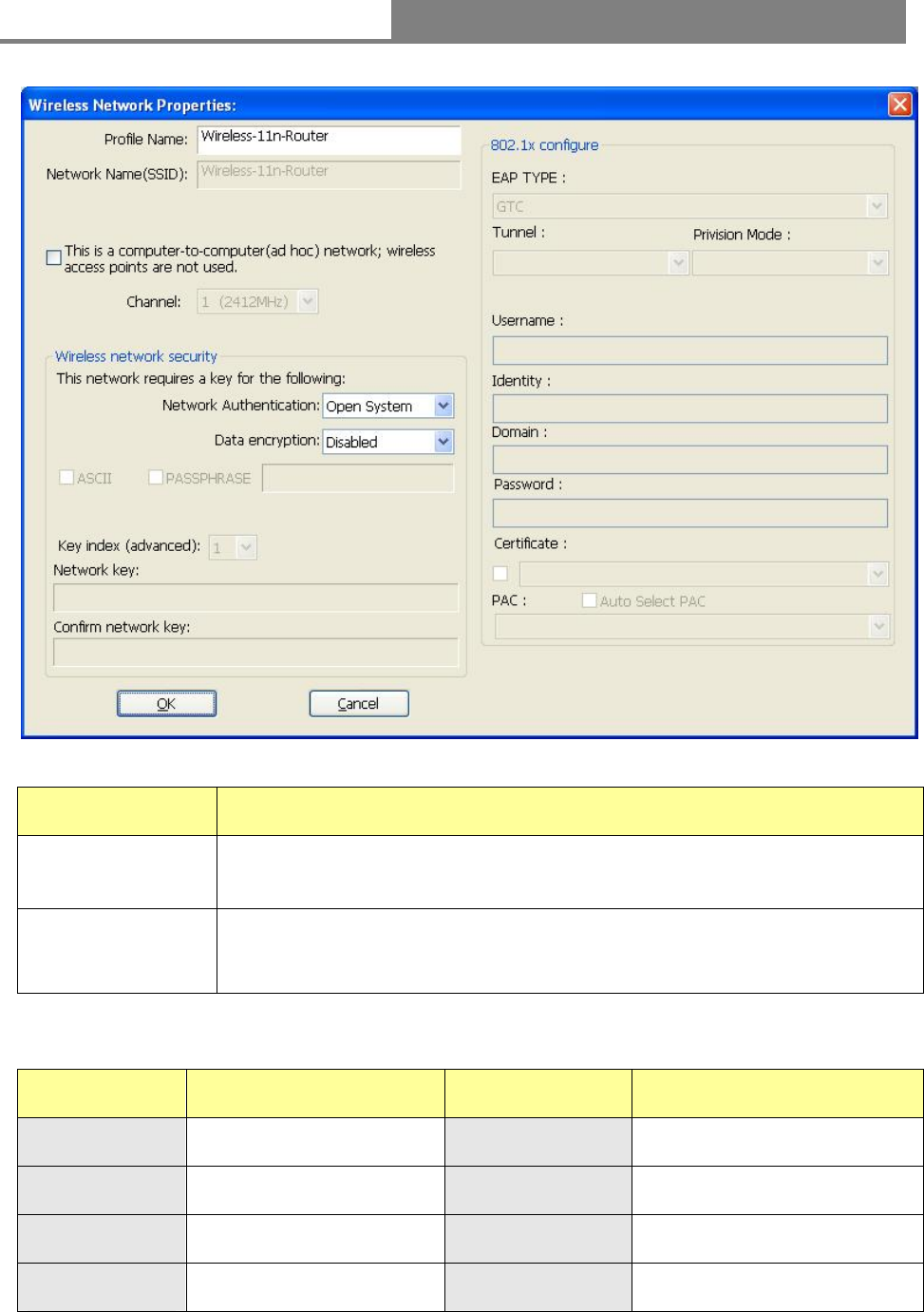Open the Network Authentication dropdown

388,406
